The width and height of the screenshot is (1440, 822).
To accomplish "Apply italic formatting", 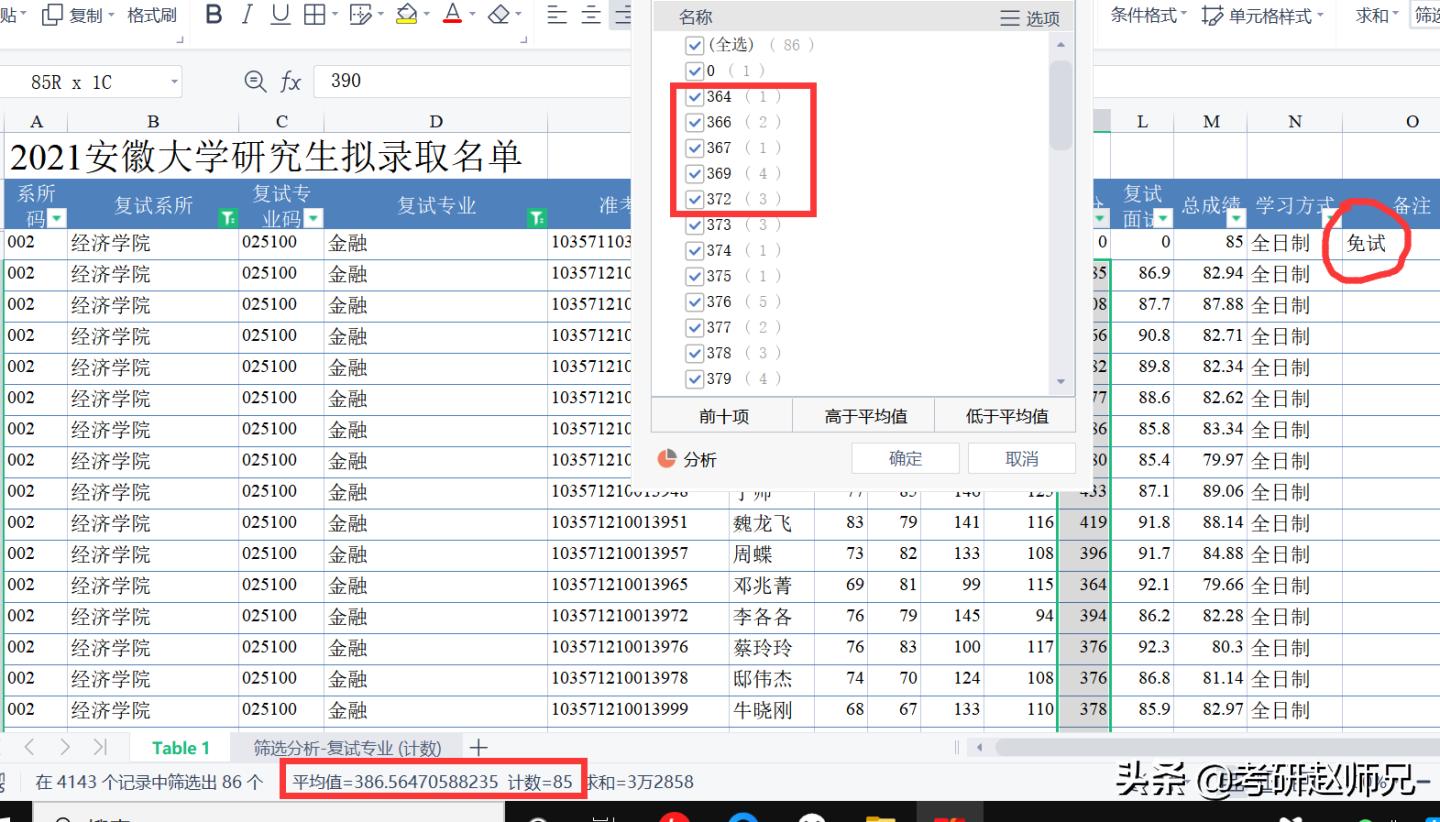I will 245,15.
